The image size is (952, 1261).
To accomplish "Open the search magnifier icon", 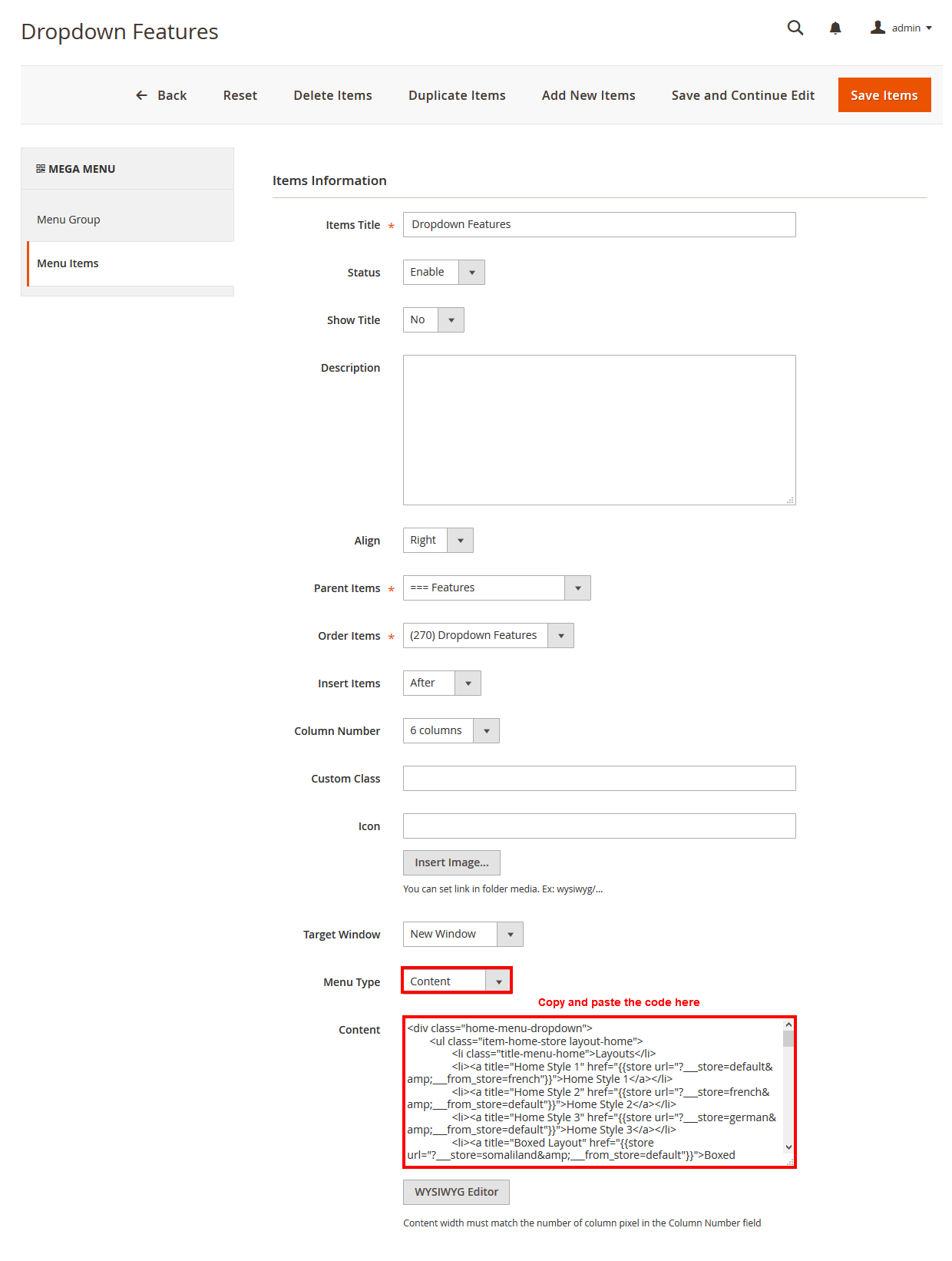I will point(795,28).
